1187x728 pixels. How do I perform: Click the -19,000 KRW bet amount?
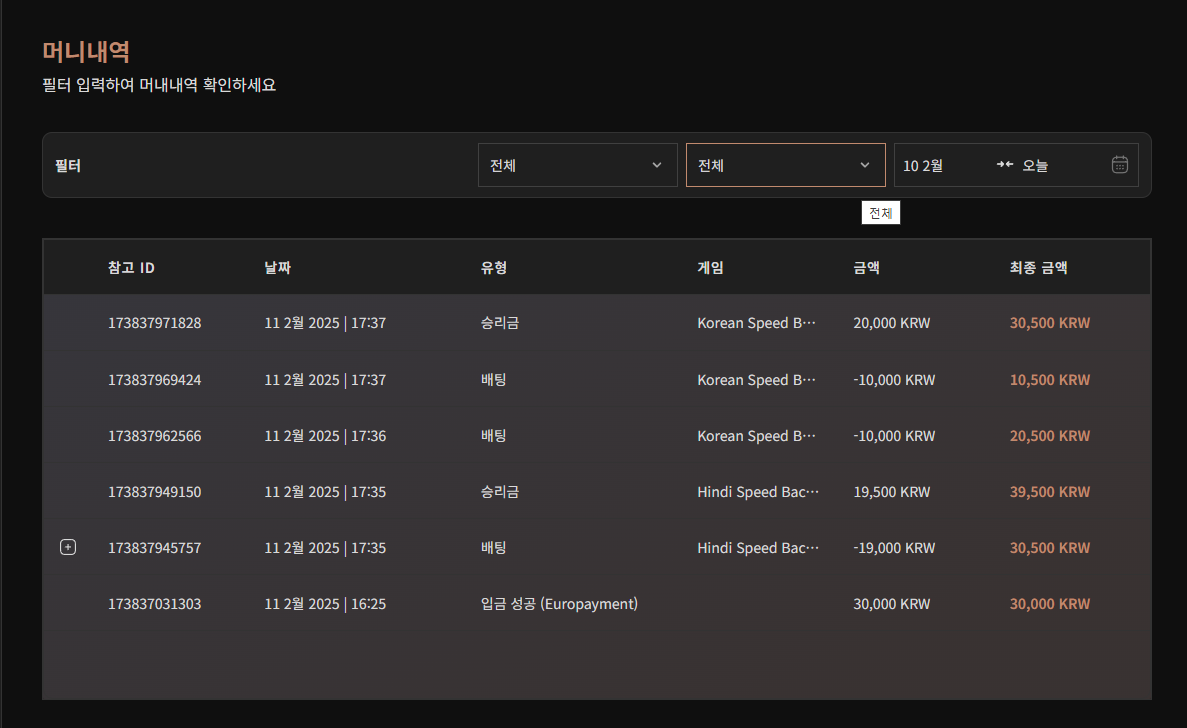click(x=894, y=548)
